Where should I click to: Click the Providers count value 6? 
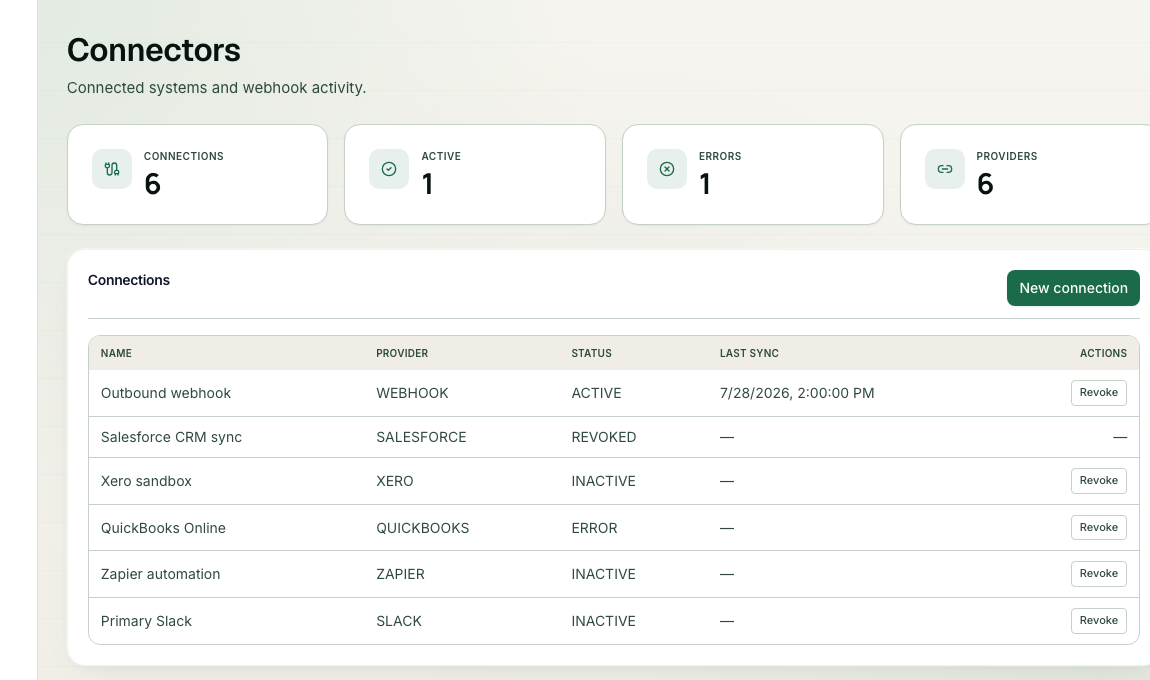(x=985, y=184)
